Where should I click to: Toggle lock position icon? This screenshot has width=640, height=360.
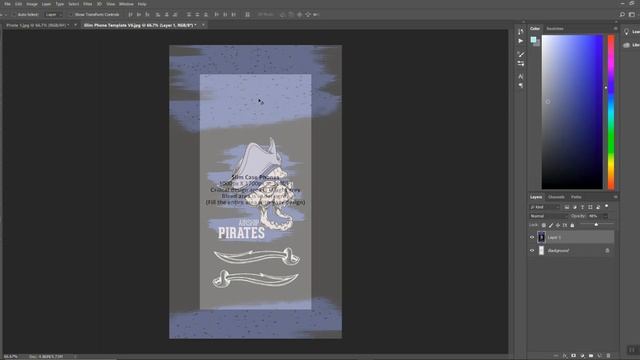pos(558,225)
